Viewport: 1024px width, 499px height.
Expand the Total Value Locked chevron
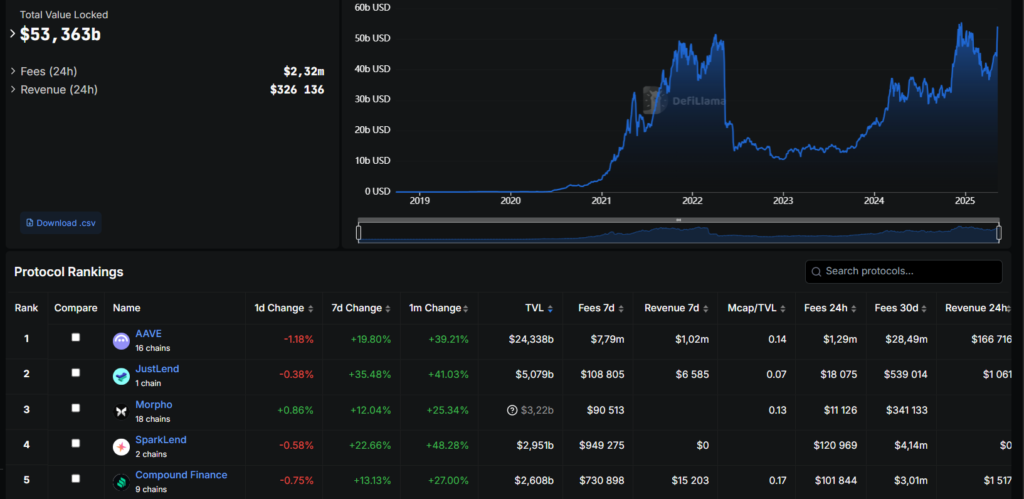point(13,34)
